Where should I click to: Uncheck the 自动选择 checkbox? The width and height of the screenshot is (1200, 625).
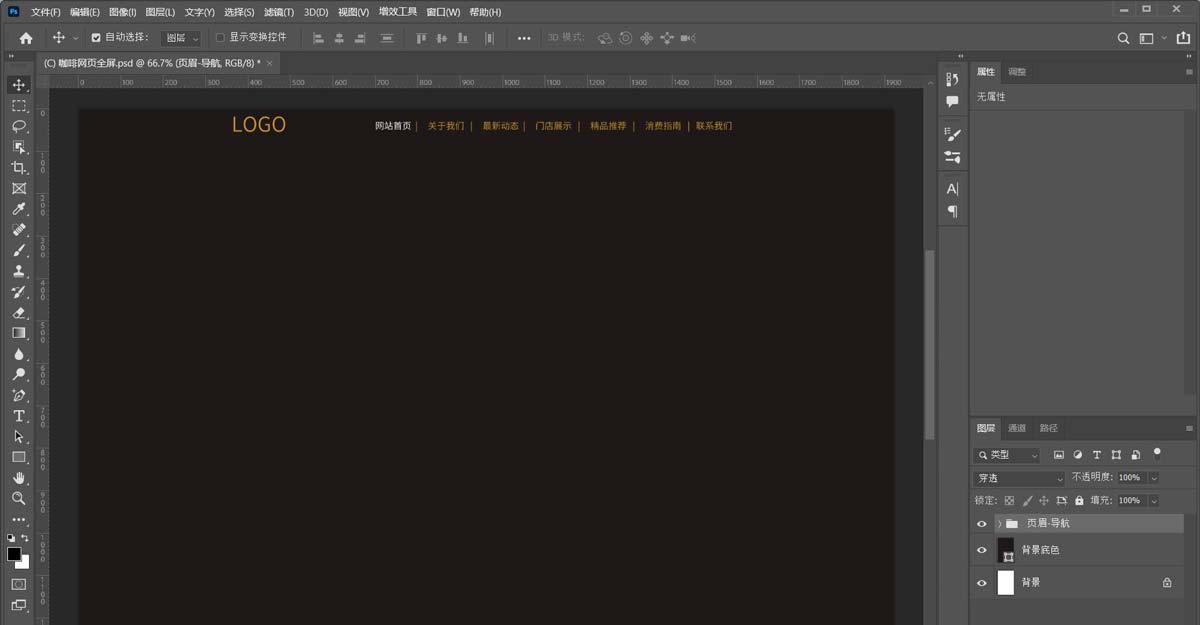point(96,38)
